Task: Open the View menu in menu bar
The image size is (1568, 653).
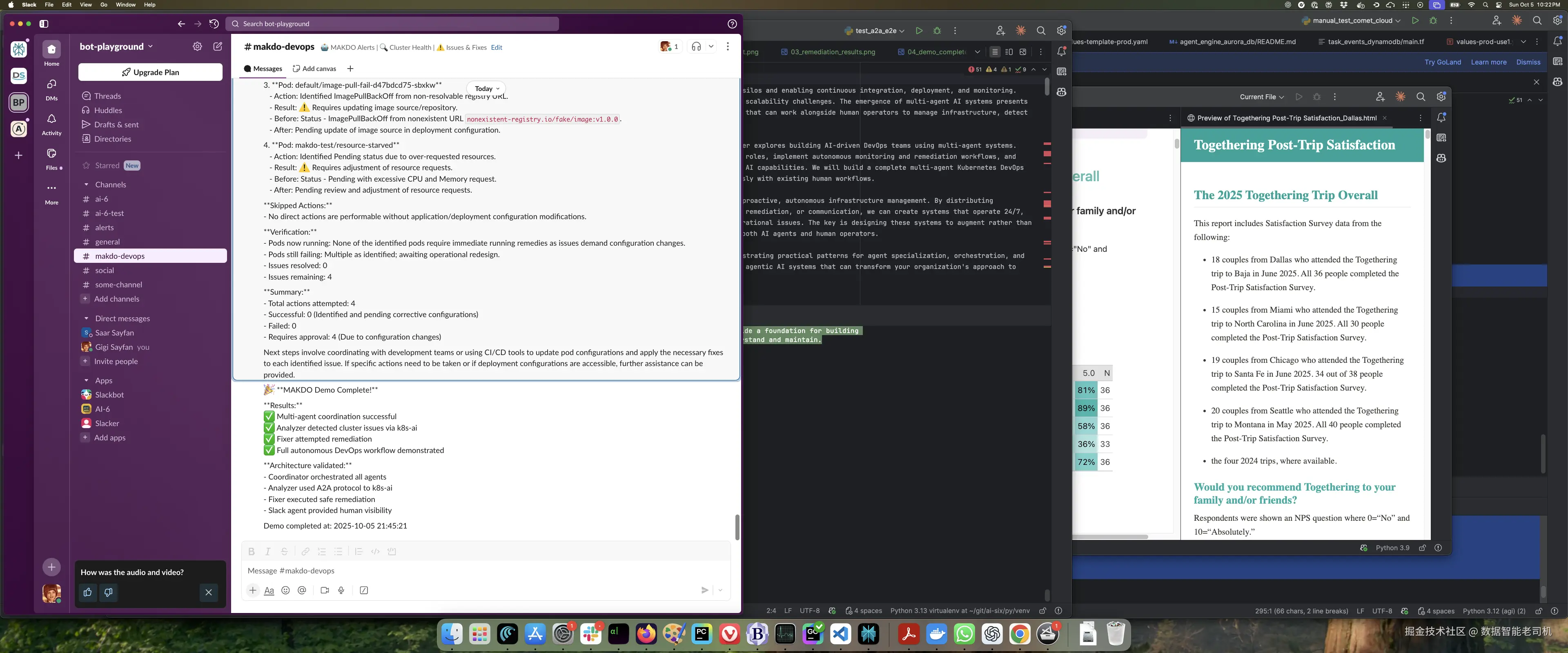Action: 86,5
